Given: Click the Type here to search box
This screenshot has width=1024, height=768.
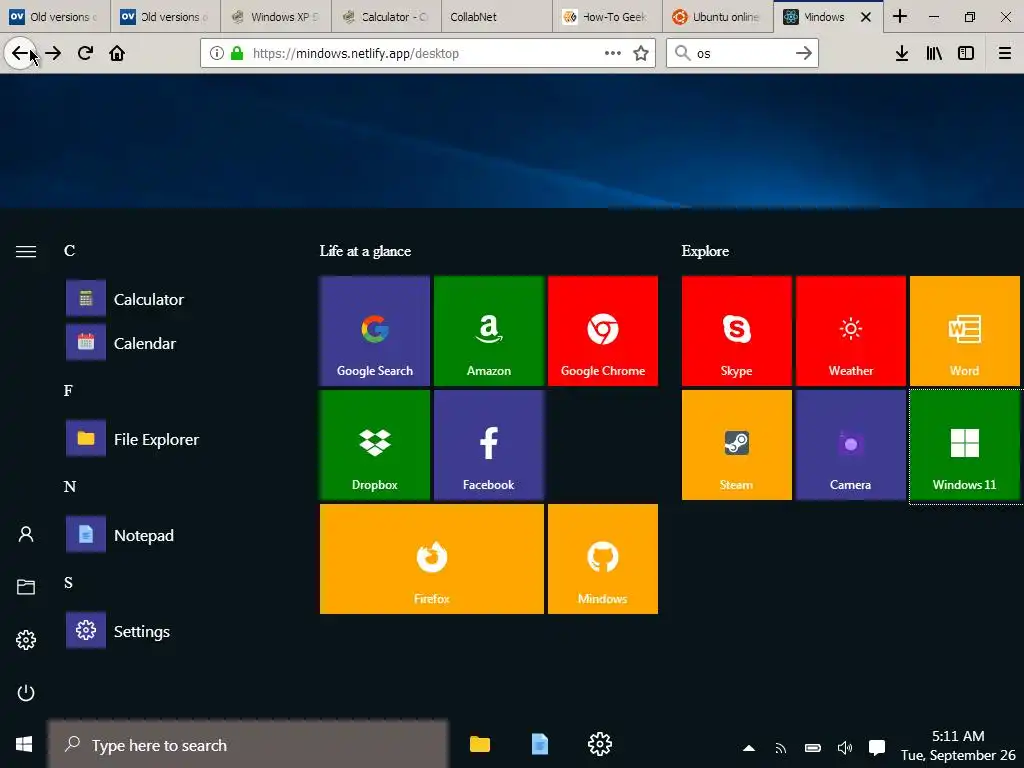Looking at the screenshot, I should pos(248,745).
